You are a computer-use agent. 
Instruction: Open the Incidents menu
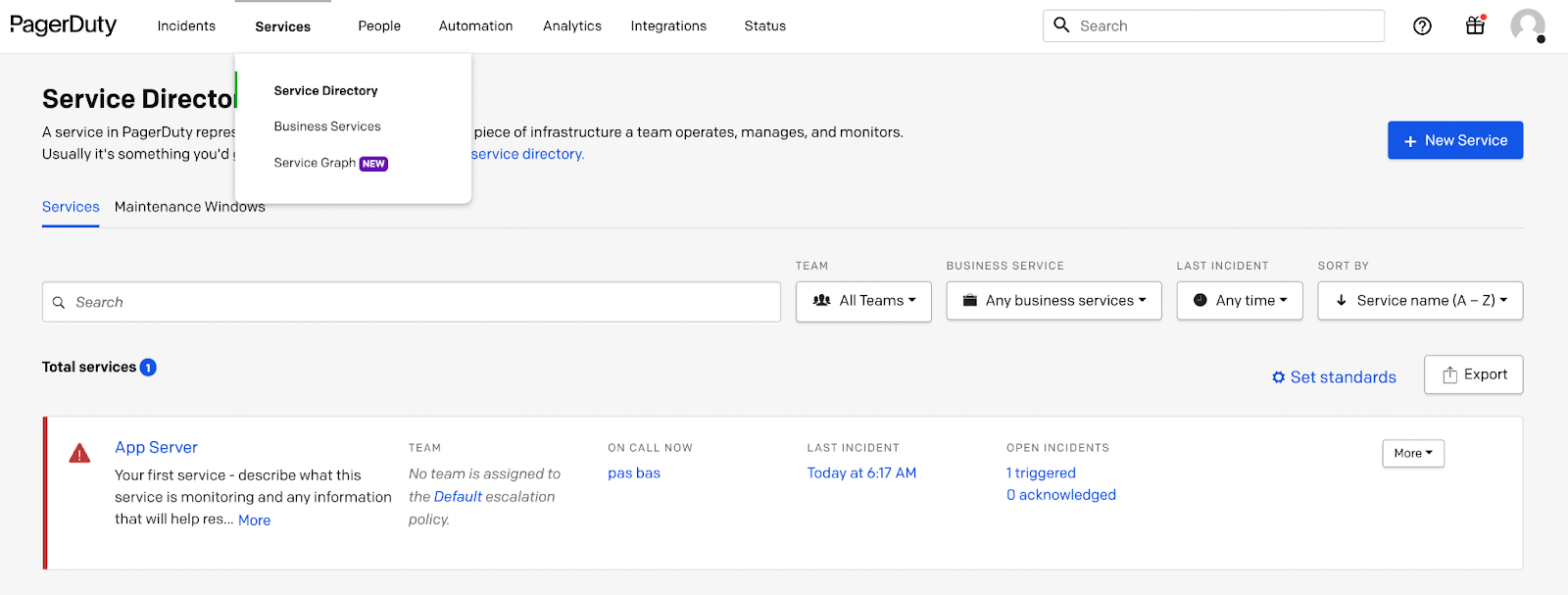pos(186,26)
